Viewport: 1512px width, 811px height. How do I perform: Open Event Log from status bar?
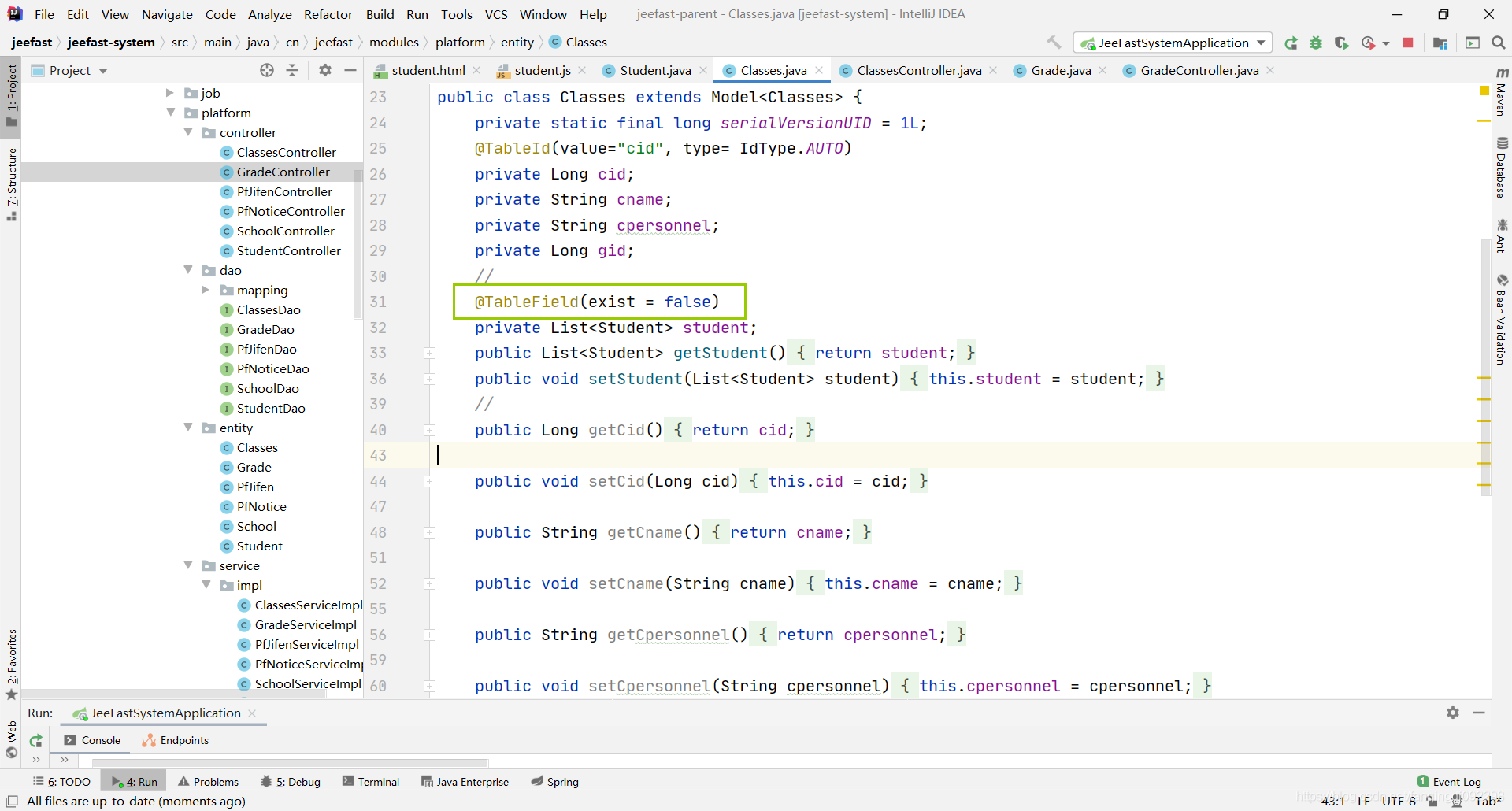tap(1449, 782)
